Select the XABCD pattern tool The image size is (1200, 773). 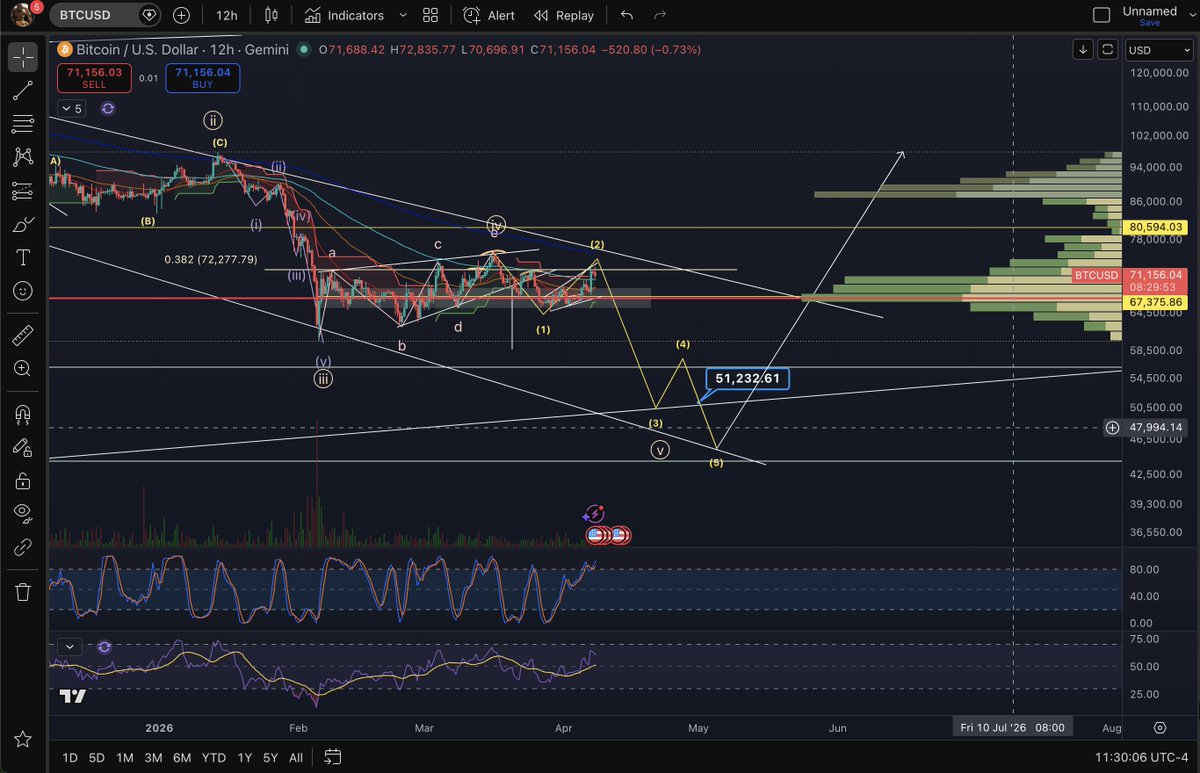23,157
